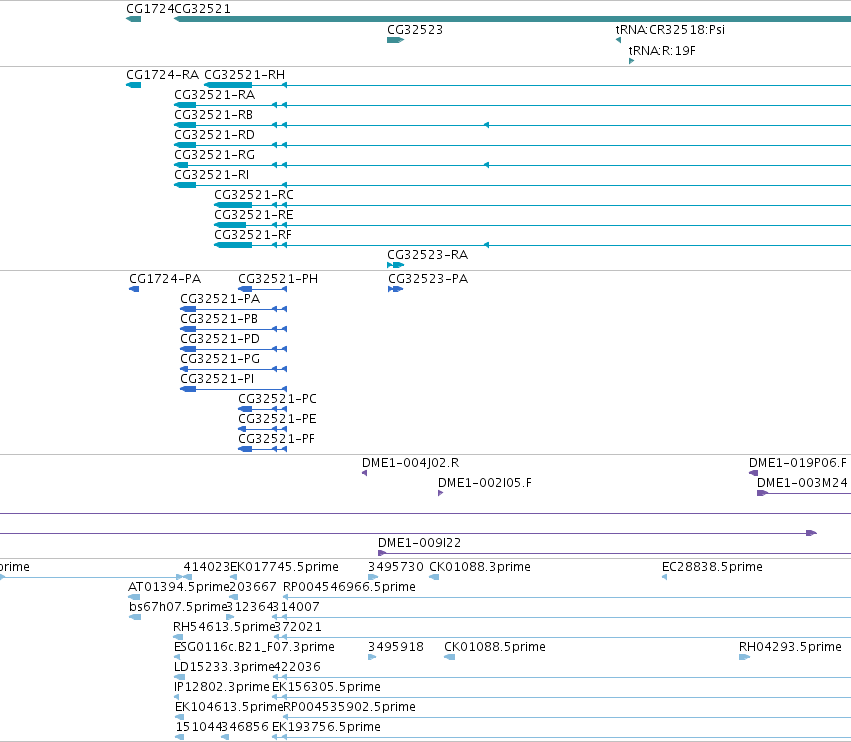
Task: Select the DME1-002I05.F arrowhead glyph
Action: pos(441,493)
